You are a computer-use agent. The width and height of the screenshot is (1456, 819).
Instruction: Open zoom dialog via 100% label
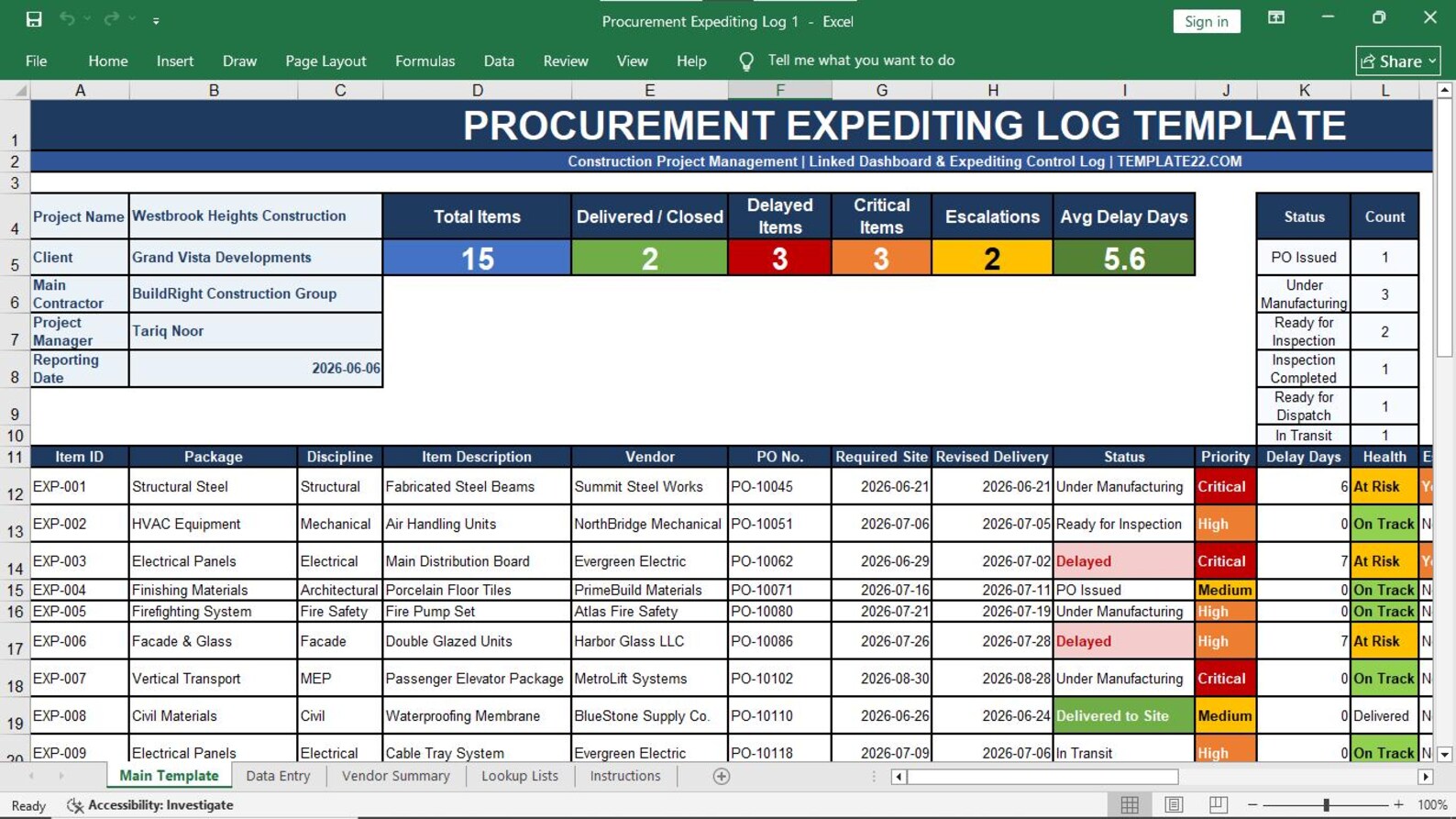[1432, 804]
